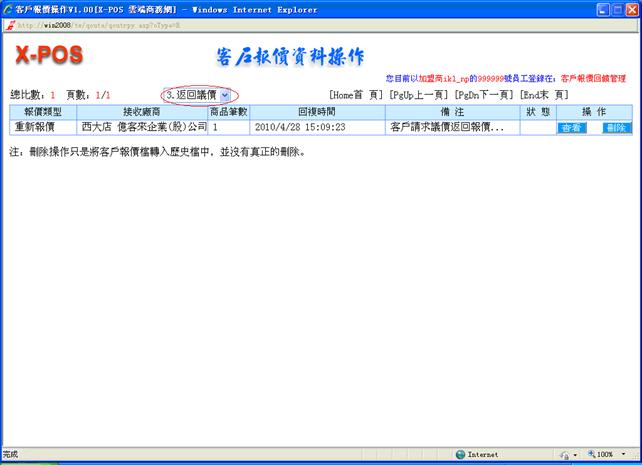This screenshot has height=465, width=642.
Task: Go to the Home首頁 first page link
Action: [356, 94]
